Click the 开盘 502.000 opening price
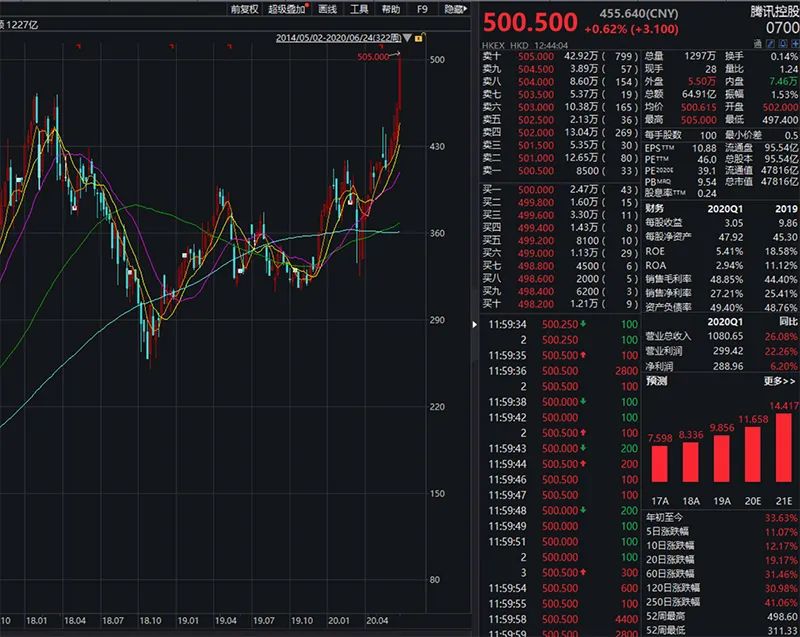Image resolution: width=800 pixels, height=637 pixels. [x=781, y=107]
